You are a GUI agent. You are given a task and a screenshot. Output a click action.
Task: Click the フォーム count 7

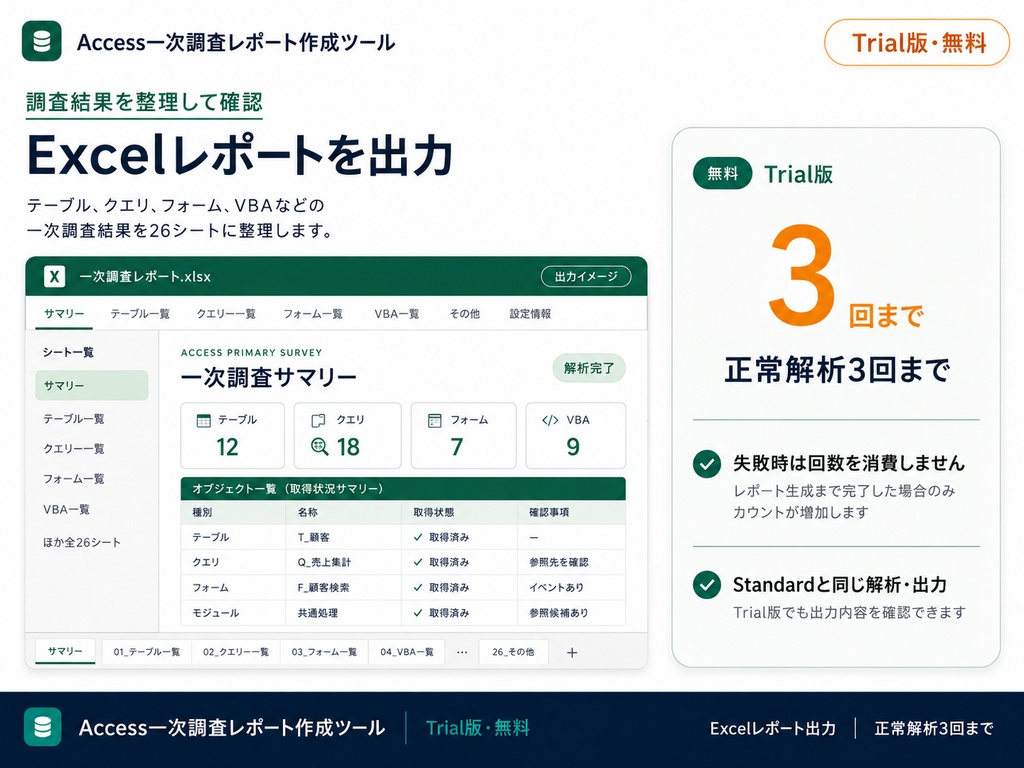point(456,447)
